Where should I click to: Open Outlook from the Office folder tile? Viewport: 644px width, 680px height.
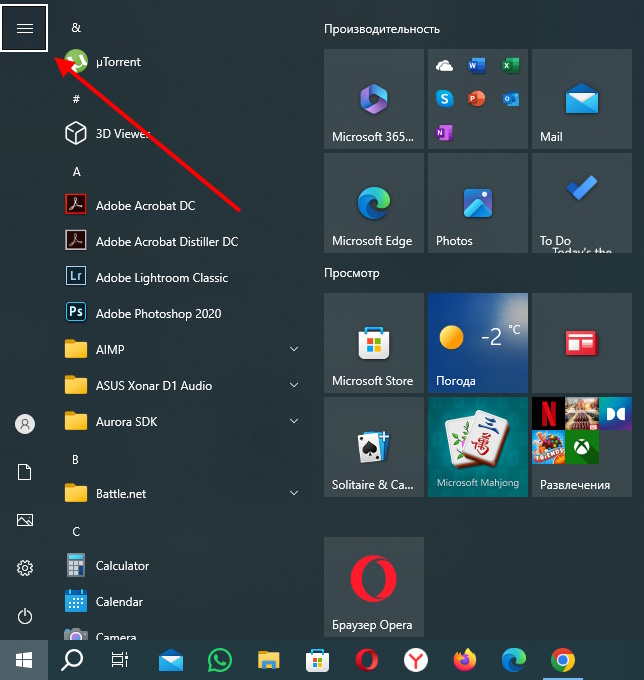point(510,99)
